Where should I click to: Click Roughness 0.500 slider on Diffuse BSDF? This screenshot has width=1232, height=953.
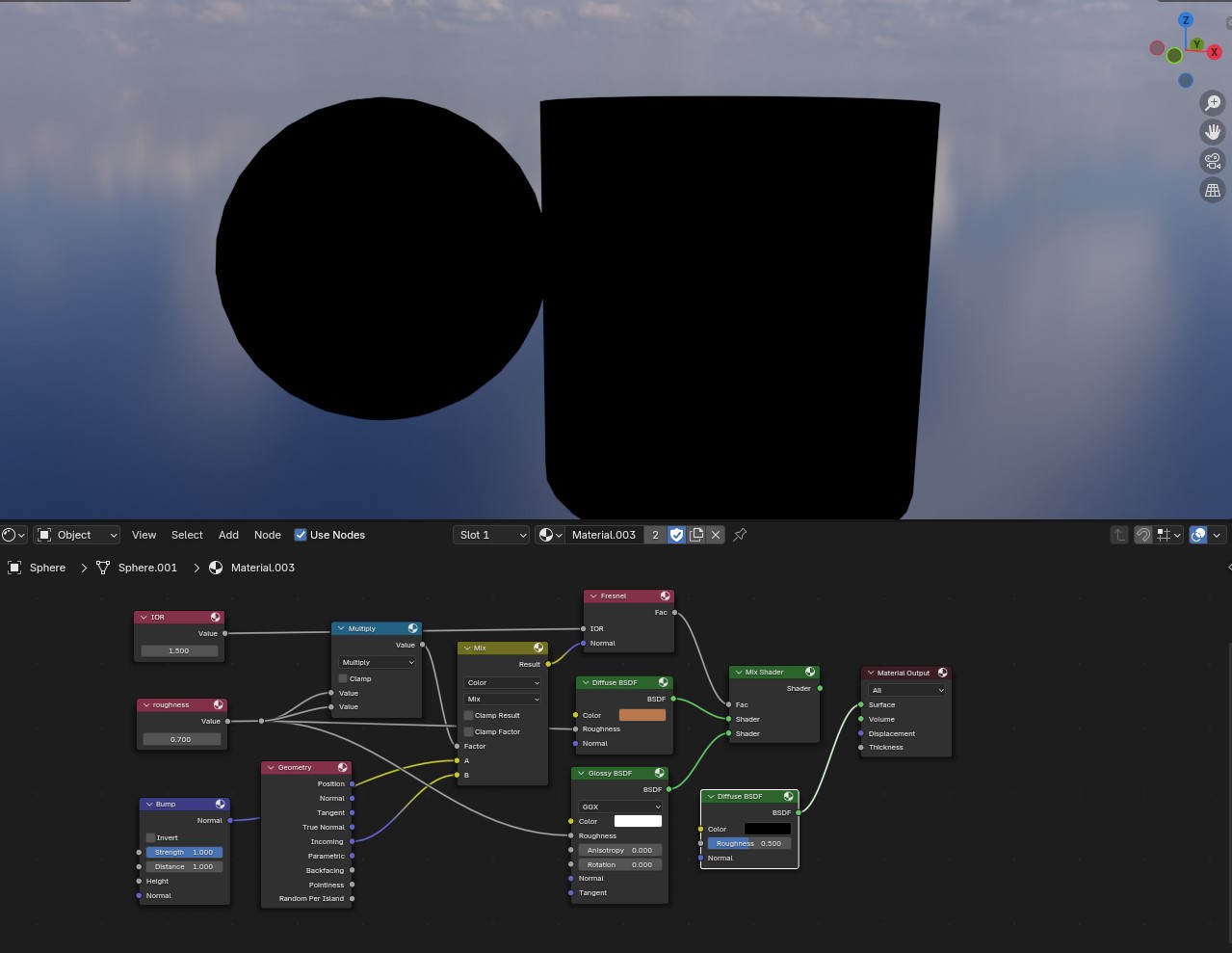[x=749, y=843]
